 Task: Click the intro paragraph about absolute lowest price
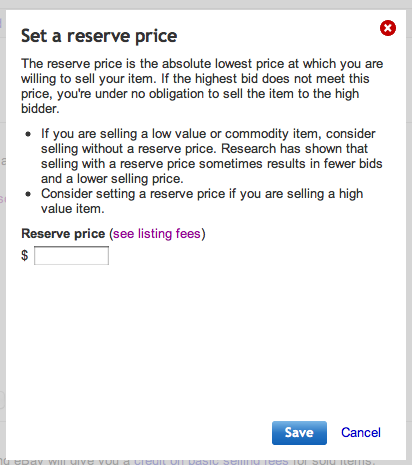(x=202, y=86)
